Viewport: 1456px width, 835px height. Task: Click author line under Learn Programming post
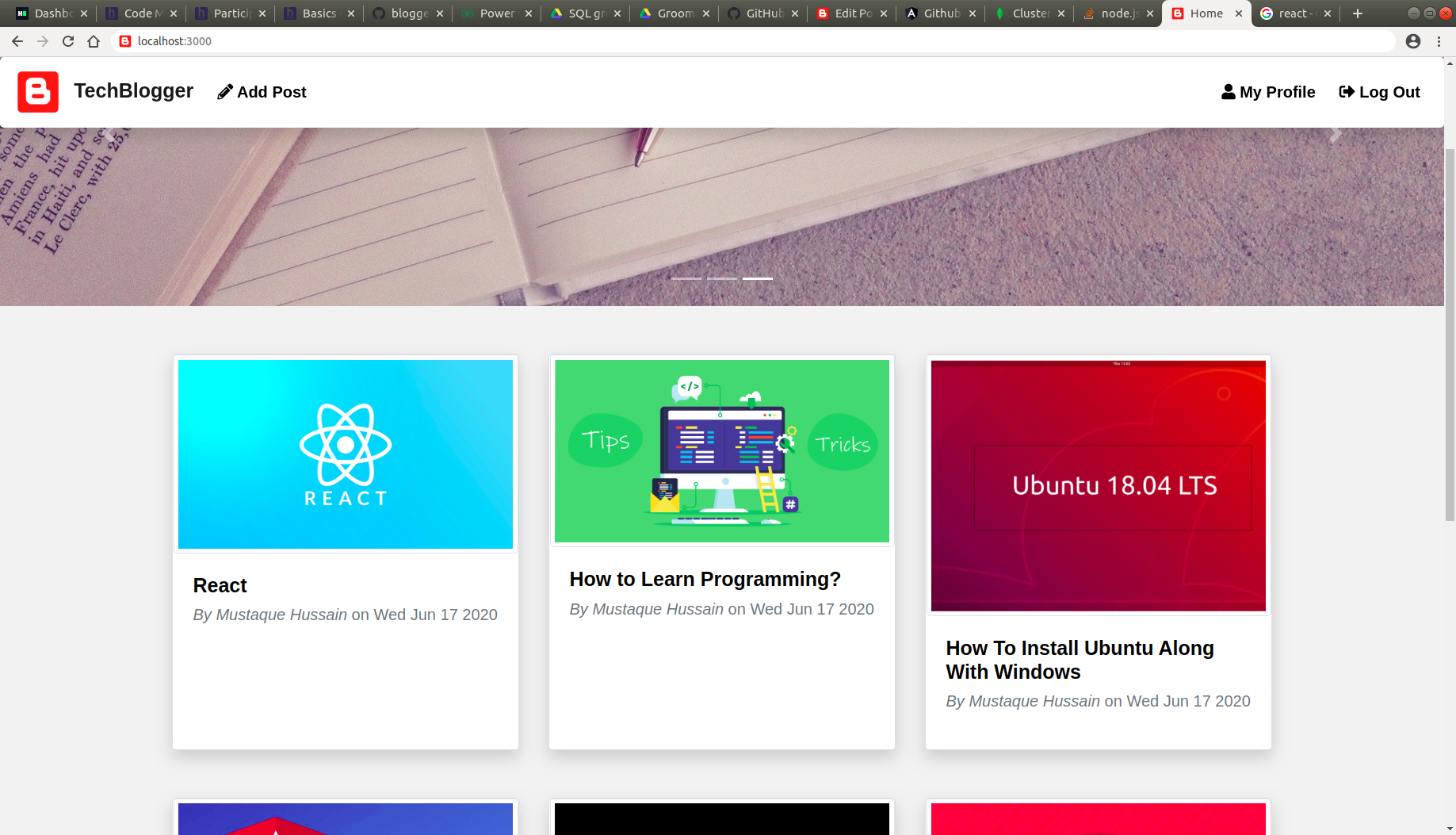click(722, 609)
